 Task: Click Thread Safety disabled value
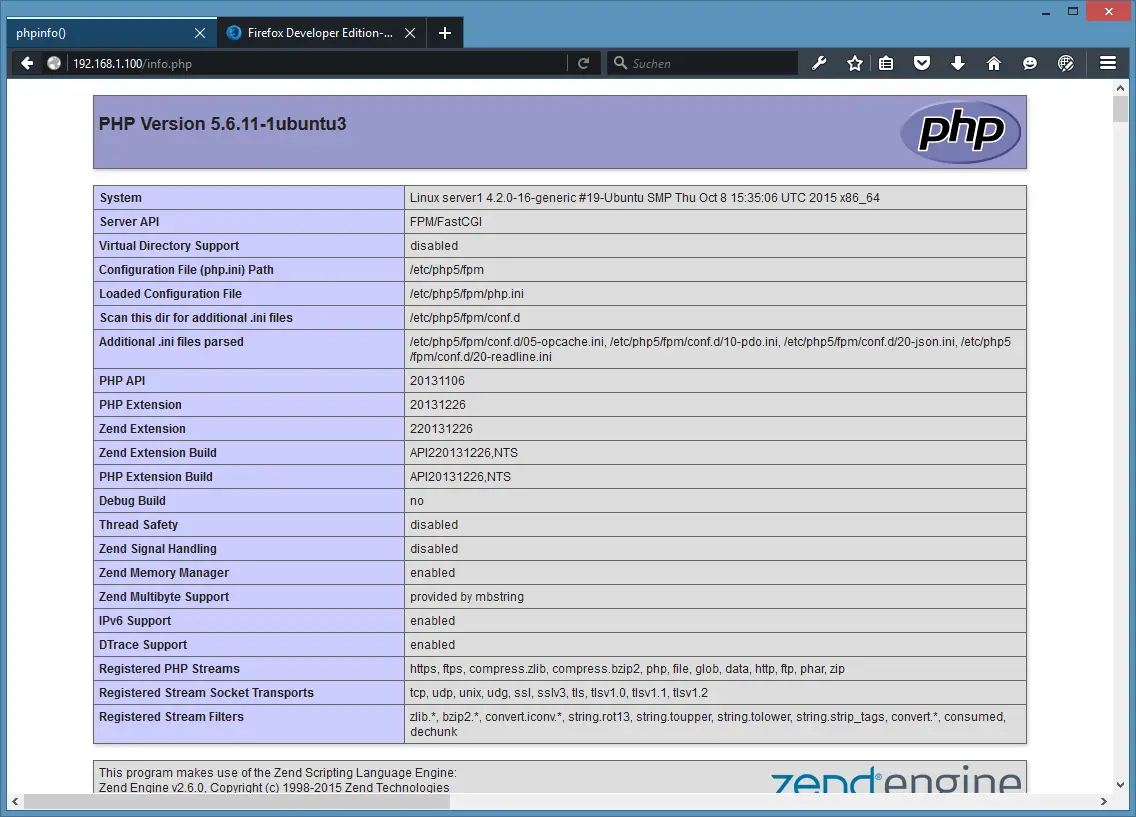coord(434,524)
